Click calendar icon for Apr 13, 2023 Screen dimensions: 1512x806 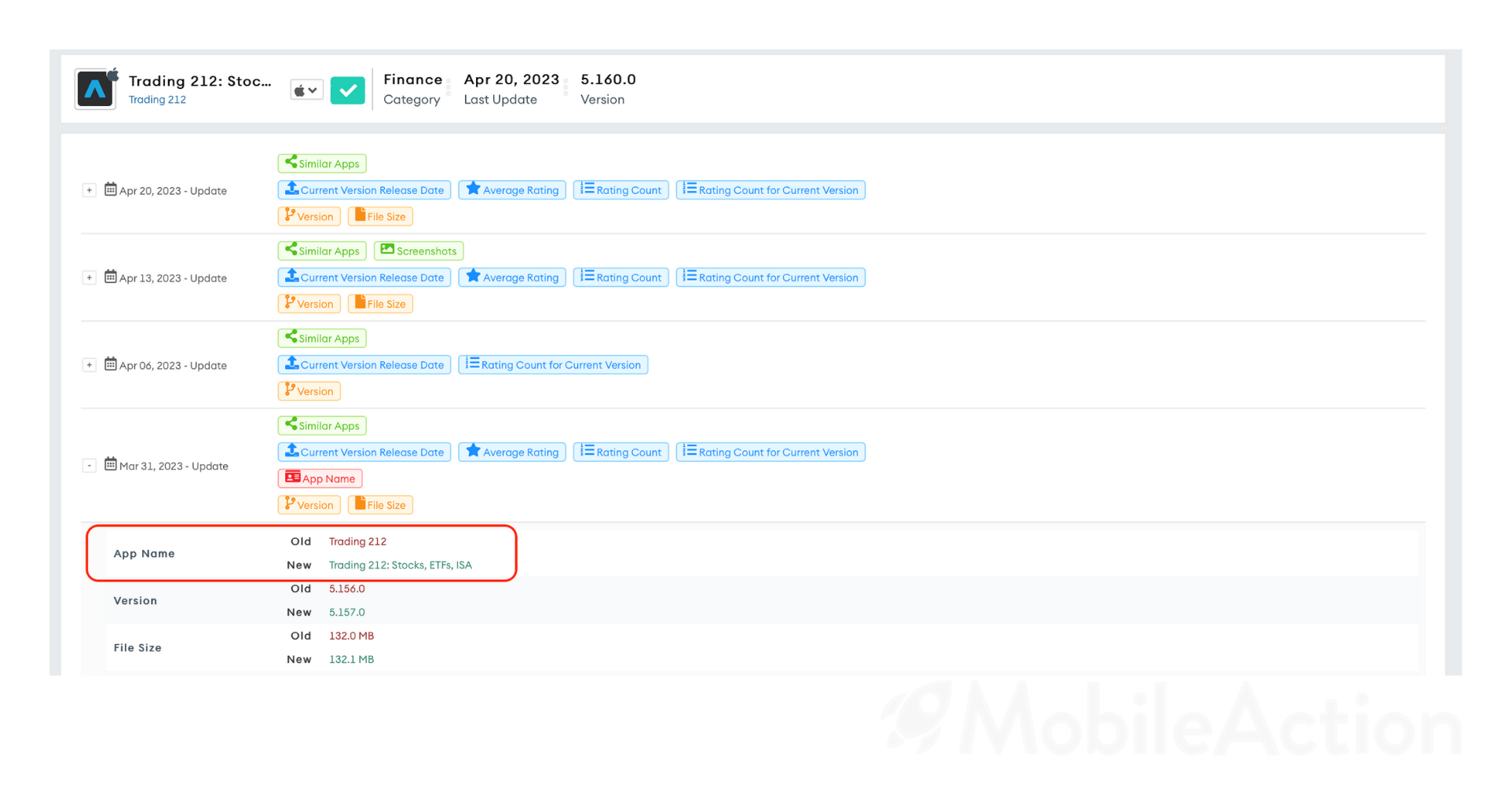[x=111, y=277]
